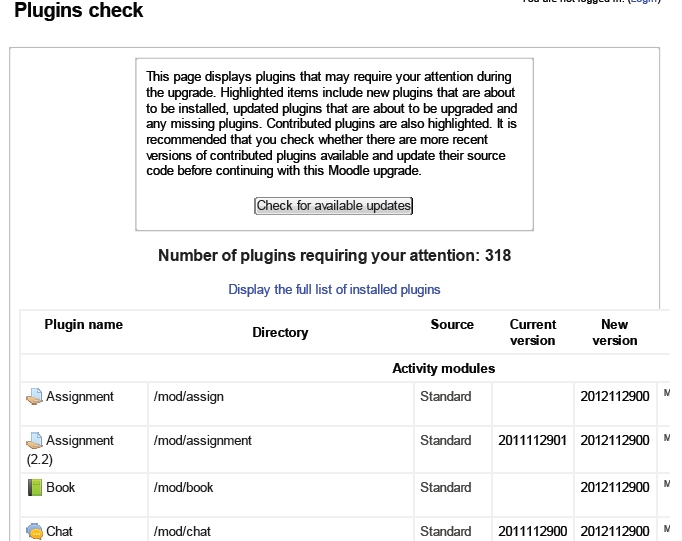Select the New version column header
The image size is (682, 541).
click(x=614, y=333)
